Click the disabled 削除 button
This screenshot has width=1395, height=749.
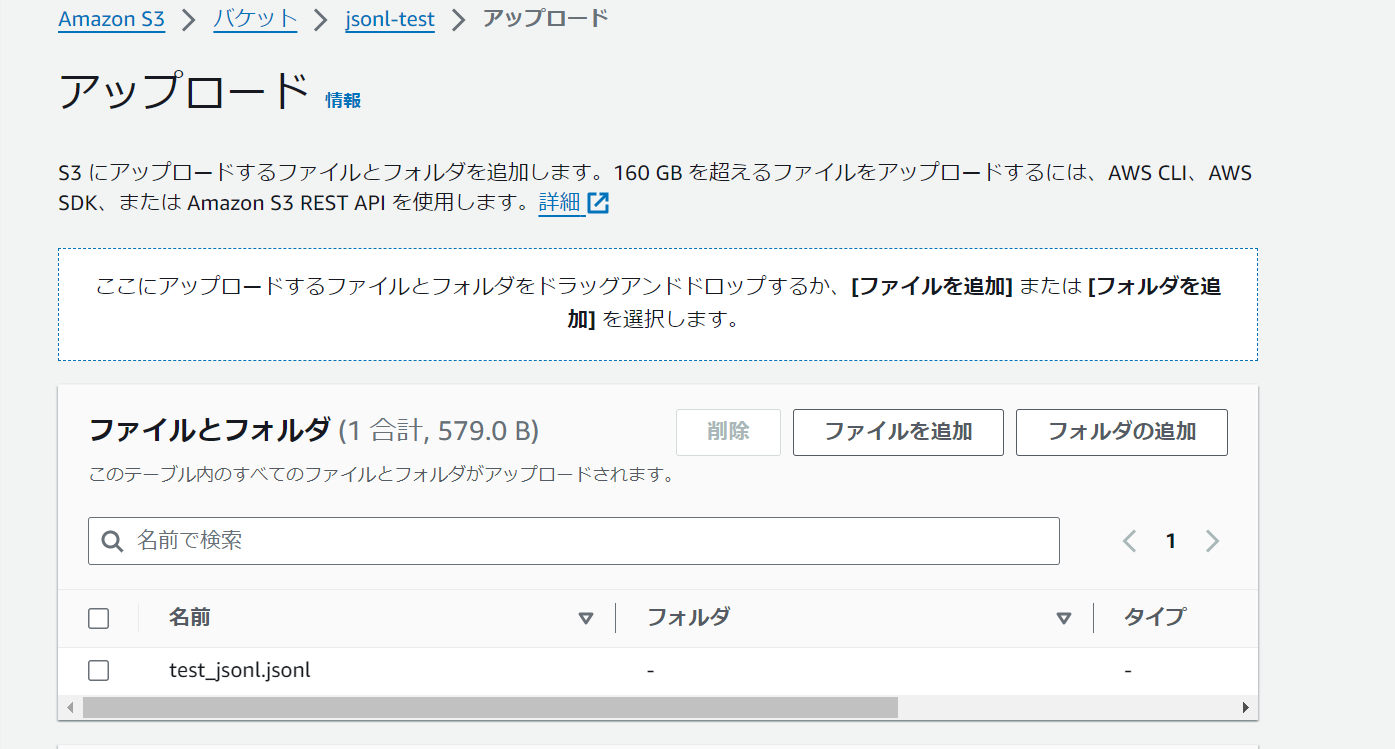click(x=728, y=432)
